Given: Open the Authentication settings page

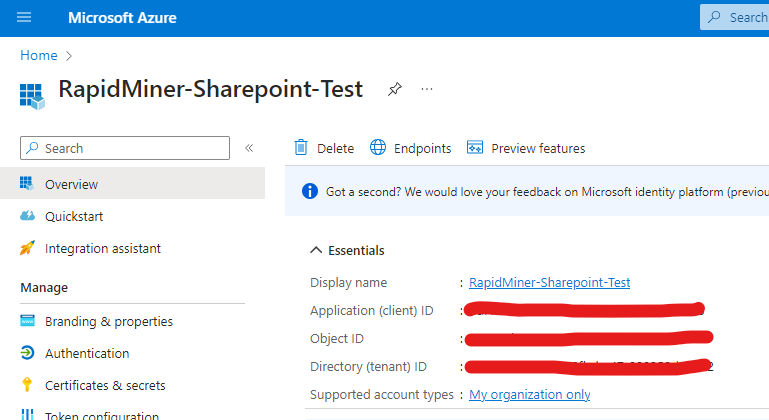Looking at the screenshot, I should pos(86,353).
